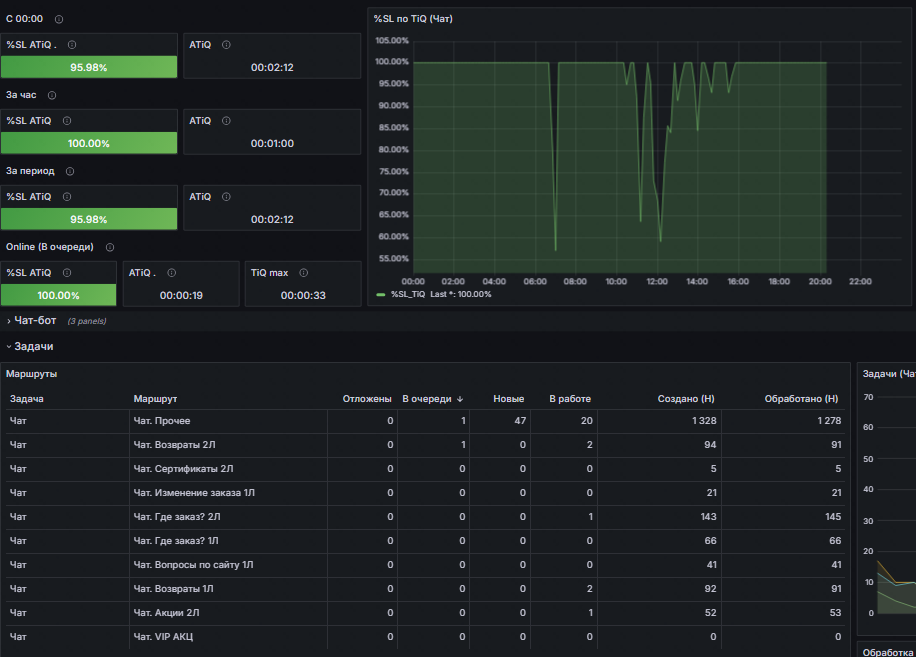The width and height of the screenshot is (916, 657).
Task: Click info icon on ATiQ 00:01:00 panel
Action: point(227,121)
